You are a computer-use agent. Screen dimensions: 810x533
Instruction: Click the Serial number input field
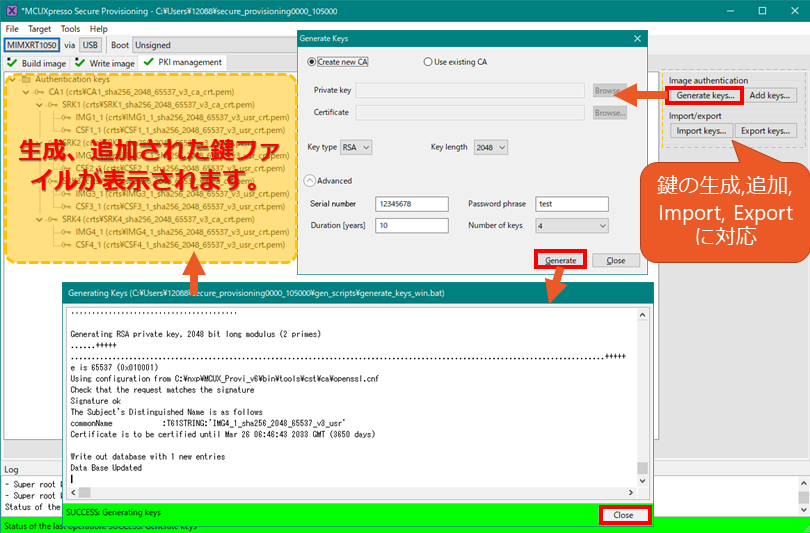[x=412, y=204]
